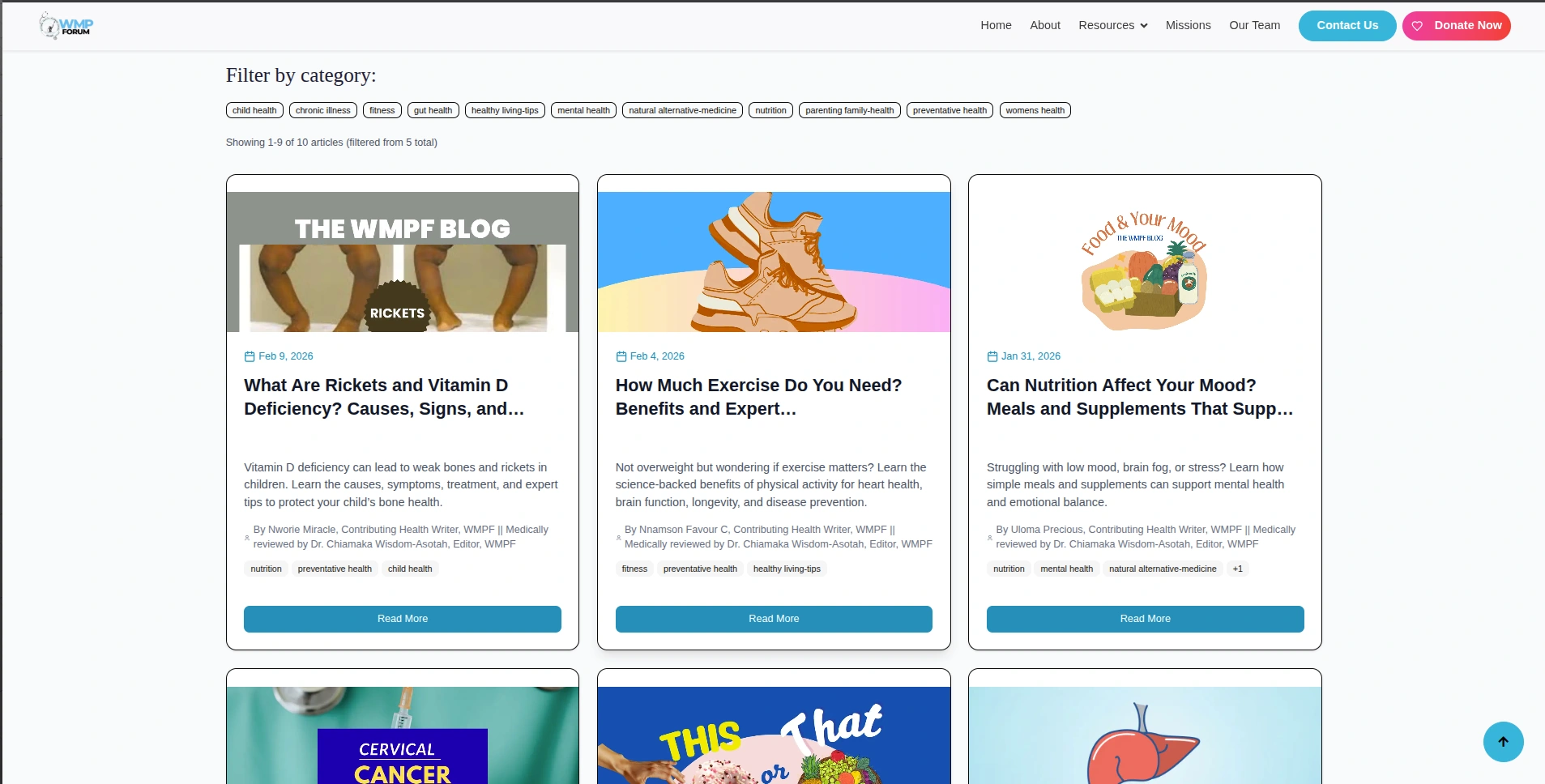Click nutrition tag on Mood card

1009,569
